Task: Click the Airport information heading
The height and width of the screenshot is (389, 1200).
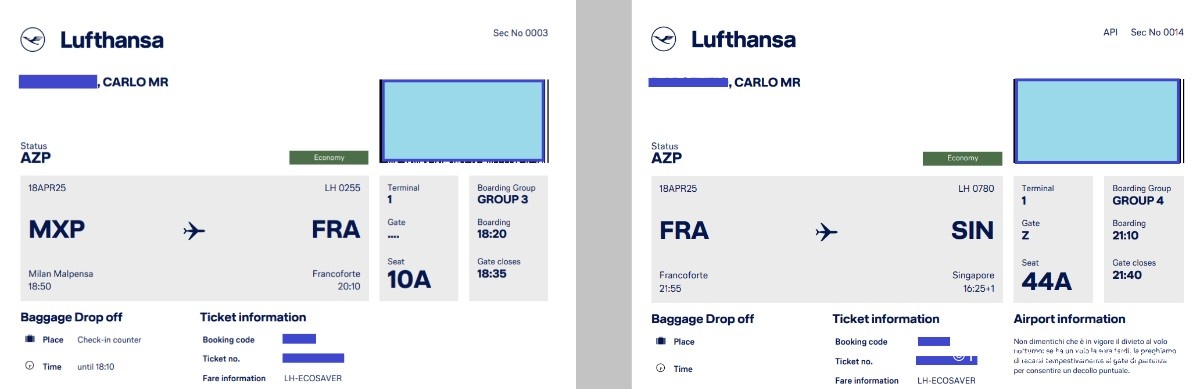Action: (1069, 319)
